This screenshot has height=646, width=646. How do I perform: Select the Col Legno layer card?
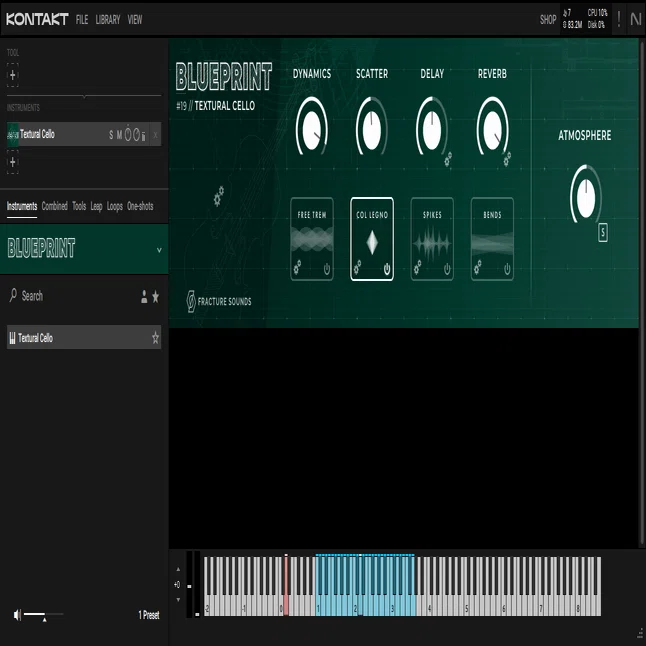[x=372, y=237]
